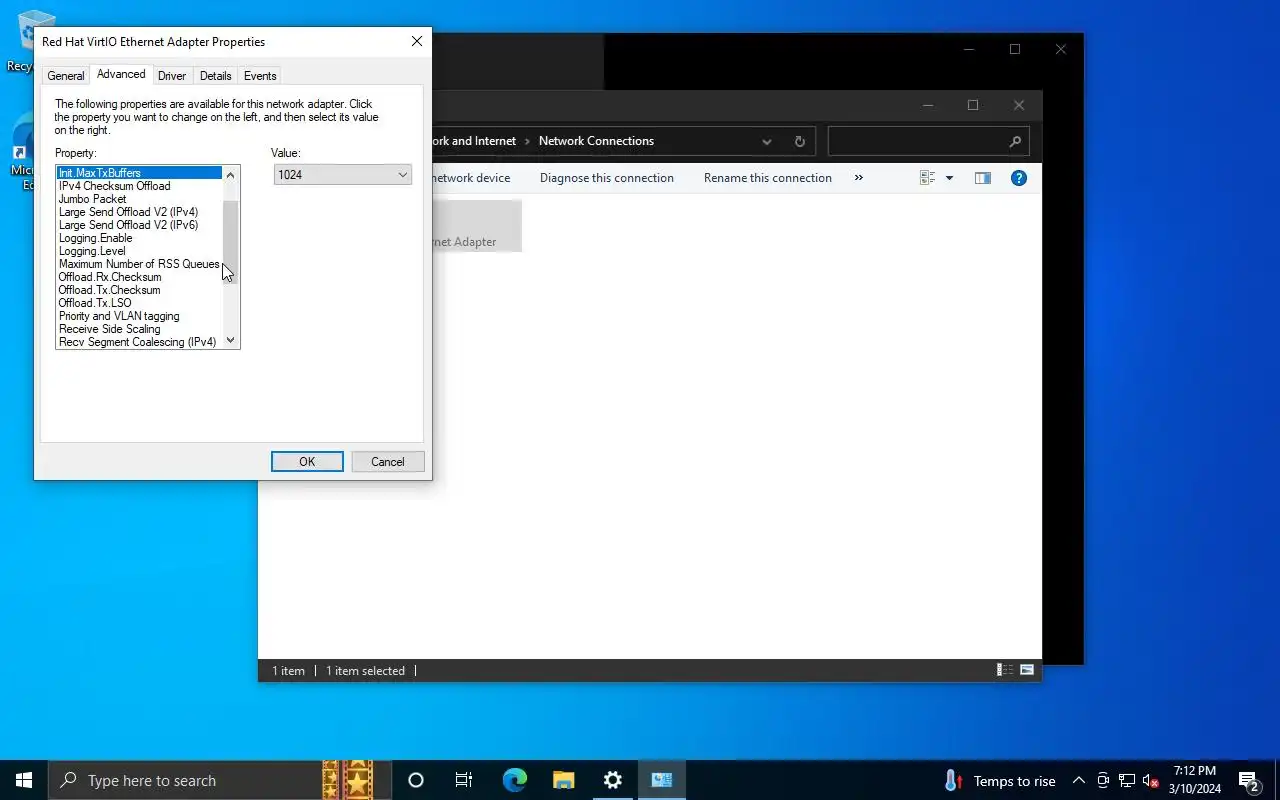Open the Network Connections help icon
The image size is (1280, 800).
tap(1019, 178)
